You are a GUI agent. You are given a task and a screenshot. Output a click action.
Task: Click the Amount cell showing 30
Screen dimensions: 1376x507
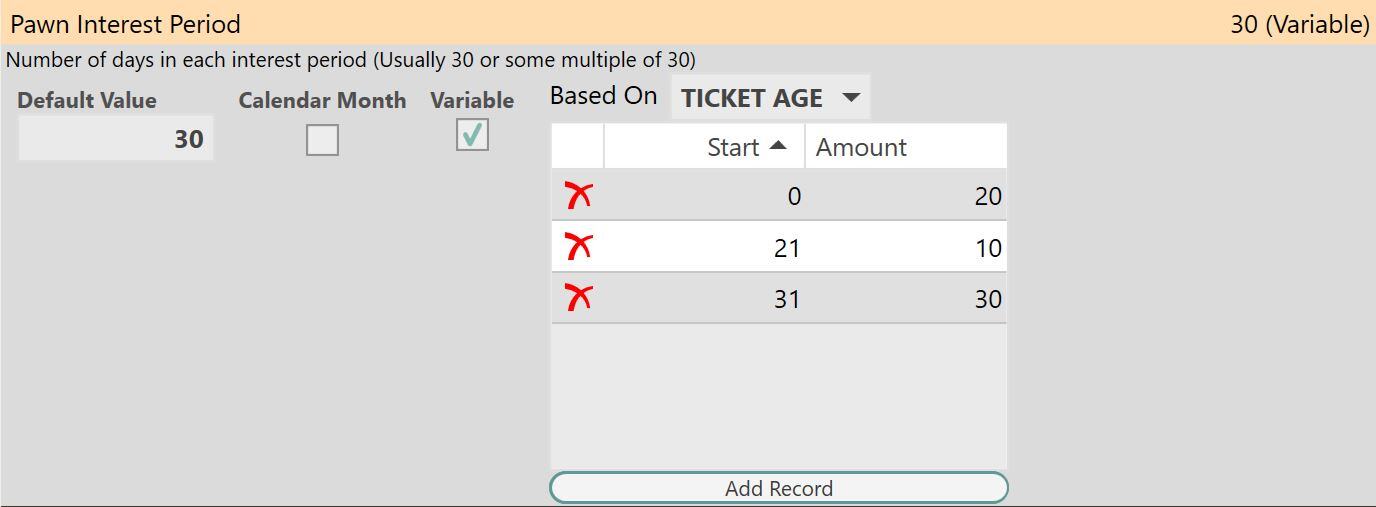tap(906, 298)
